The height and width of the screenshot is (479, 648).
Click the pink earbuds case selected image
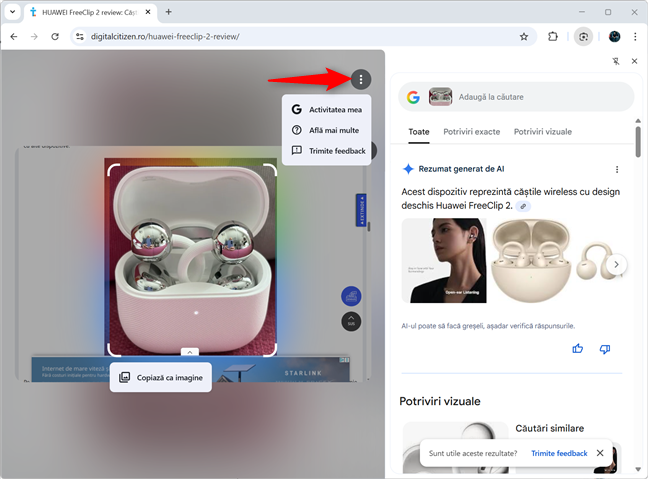pyautogui.click(x=192, y=260)
